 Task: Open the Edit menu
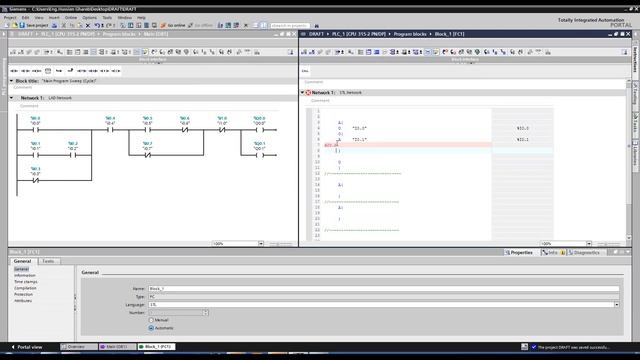pos(25,18)
